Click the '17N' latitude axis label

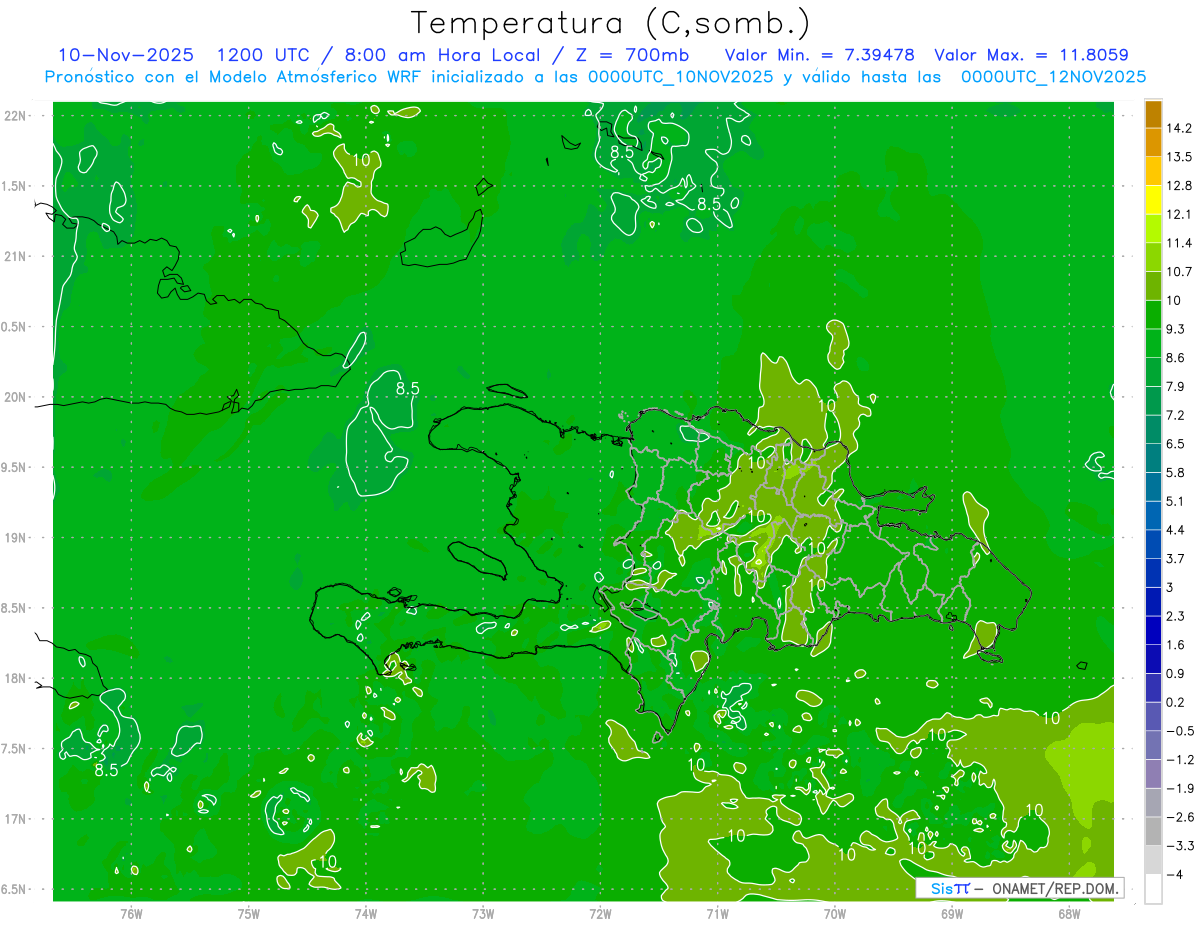[16, 820]
